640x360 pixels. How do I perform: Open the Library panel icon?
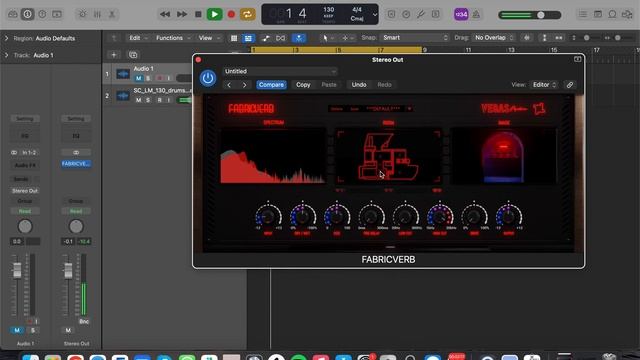[x=13, y=14]
